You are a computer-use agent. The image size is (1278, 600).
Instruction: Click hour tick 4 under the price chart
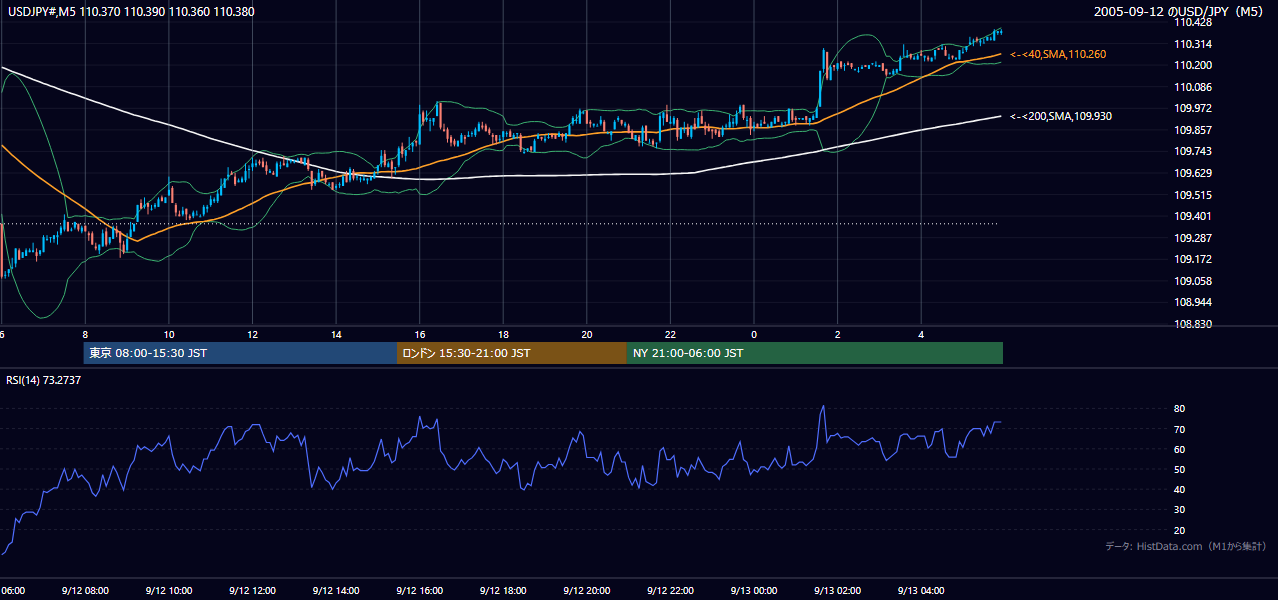tap(922, 334)
